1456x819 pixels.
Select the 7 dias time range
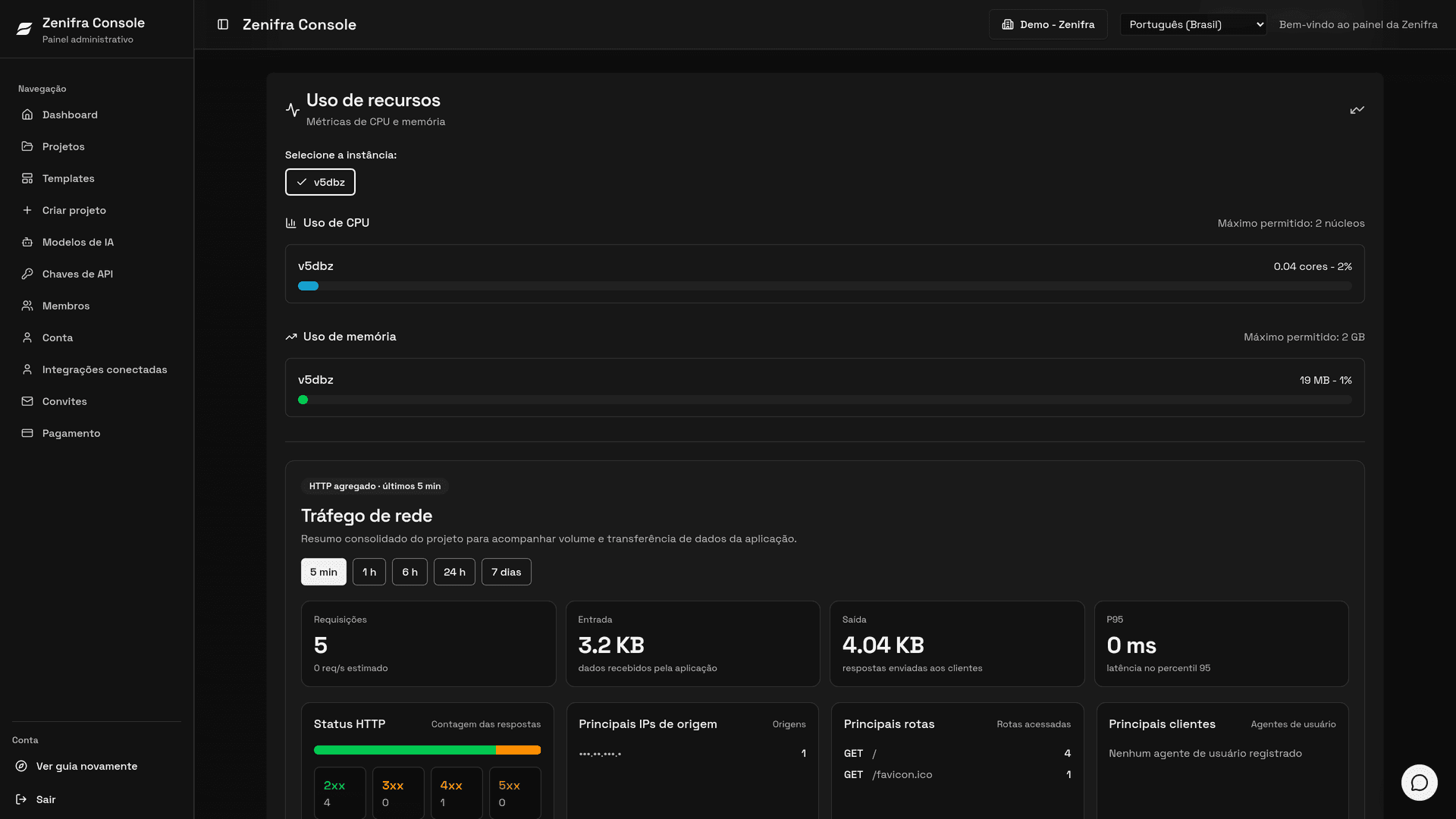pyautogui.click(x=507, y=572)
